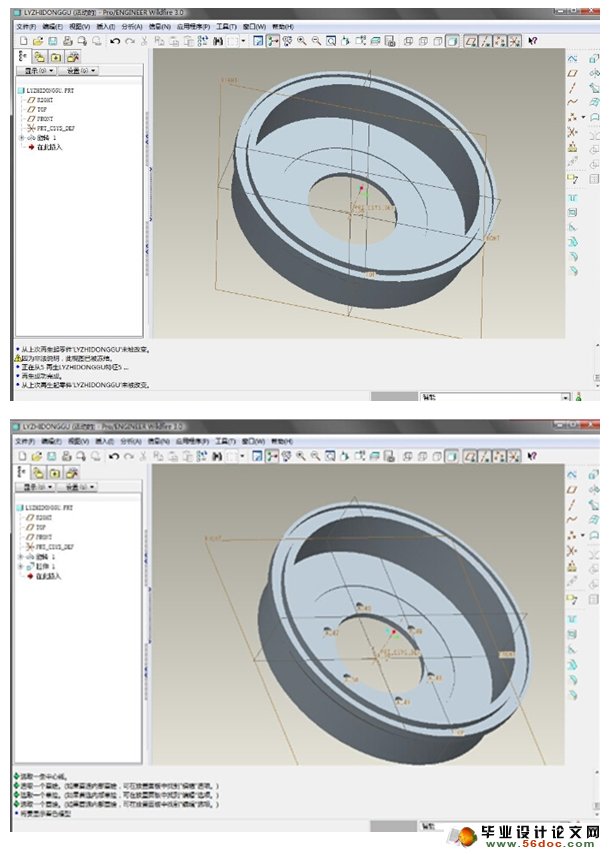Open 分析(A) menu in upper window
This screenshot has width=610, height=854.
131,27
